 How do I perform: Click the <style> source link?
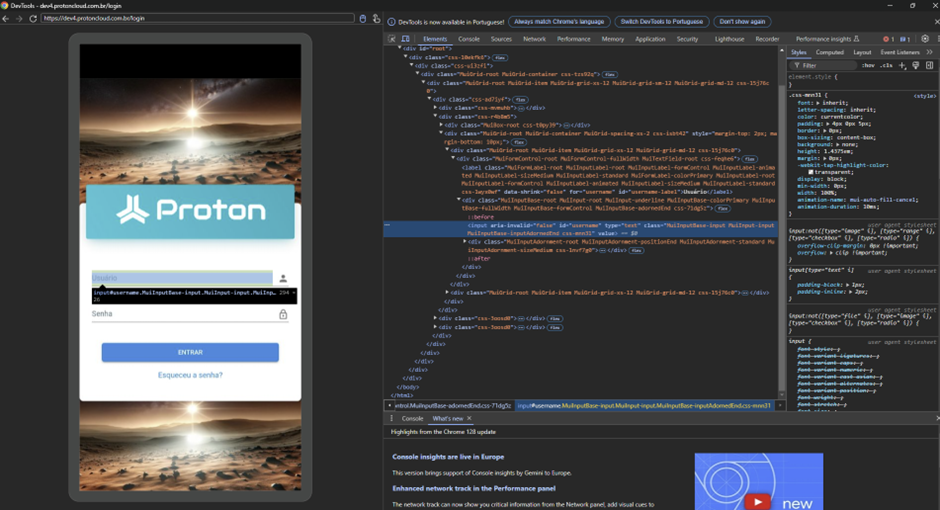click(x=924, y=96)
